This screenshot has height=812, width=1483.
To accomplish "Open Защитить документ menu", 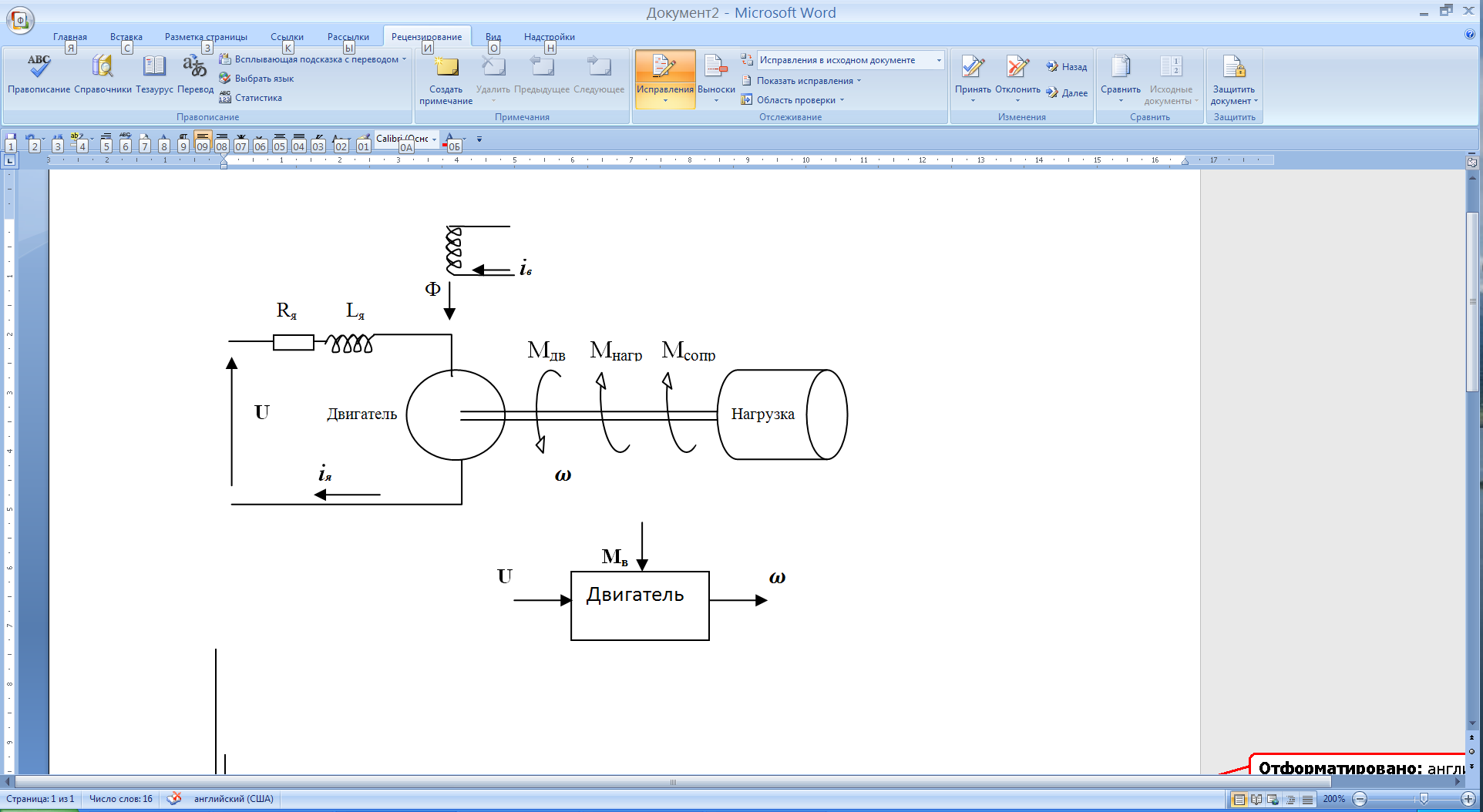I will [1233, 80].
